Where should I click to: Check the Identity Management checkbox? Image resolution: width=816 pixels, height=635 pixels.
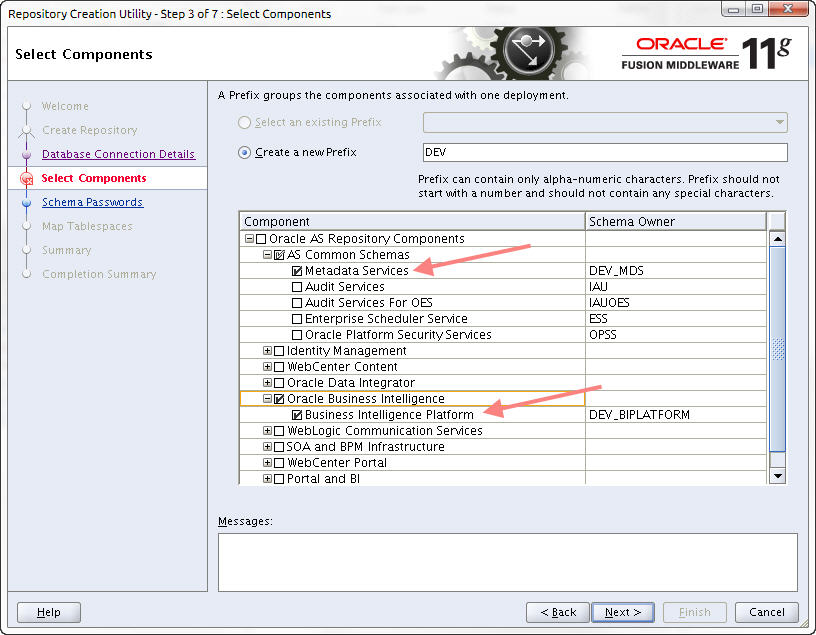[279, 351]
